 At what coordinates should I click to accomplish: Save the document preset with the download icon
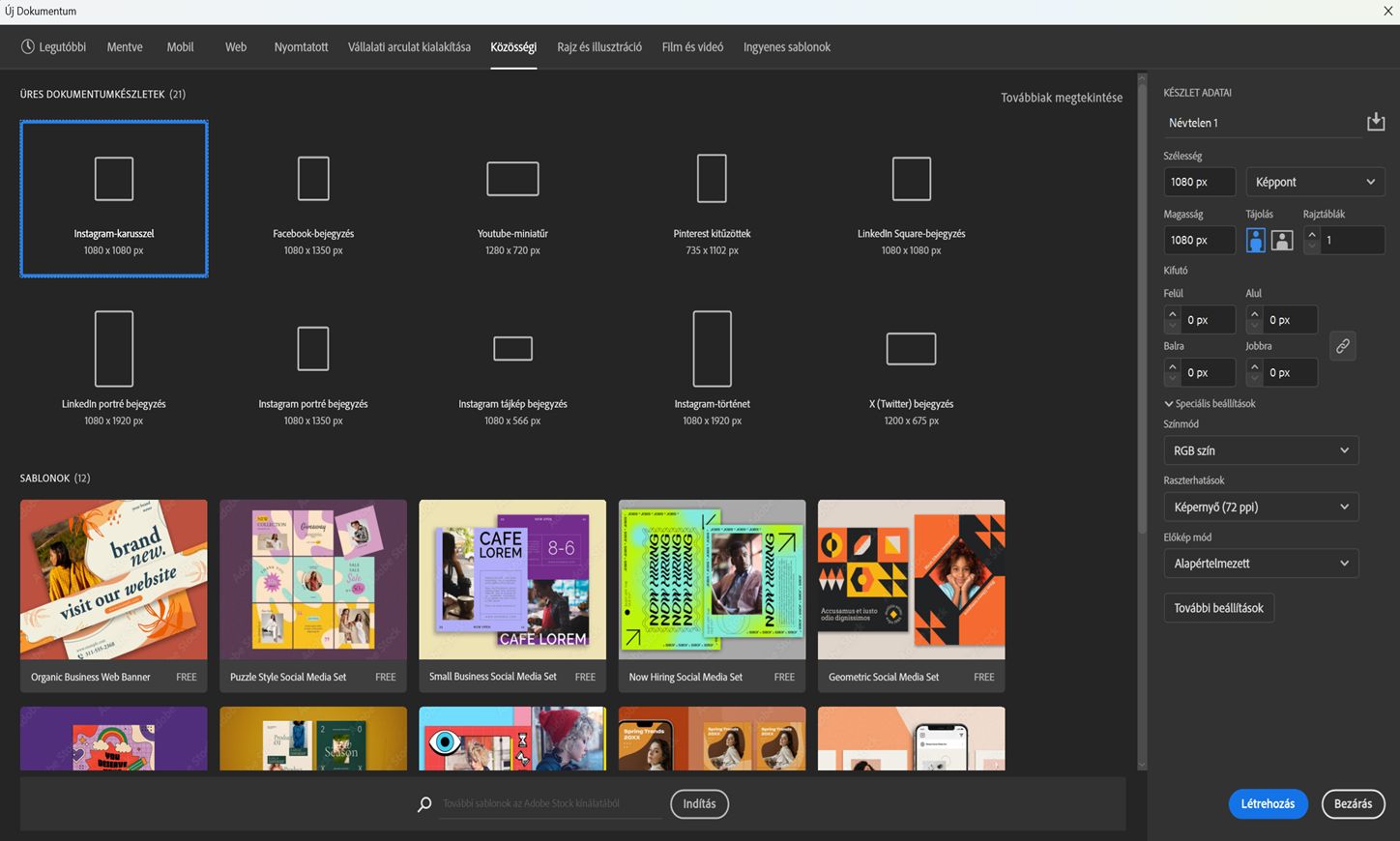pos(1375,123)
